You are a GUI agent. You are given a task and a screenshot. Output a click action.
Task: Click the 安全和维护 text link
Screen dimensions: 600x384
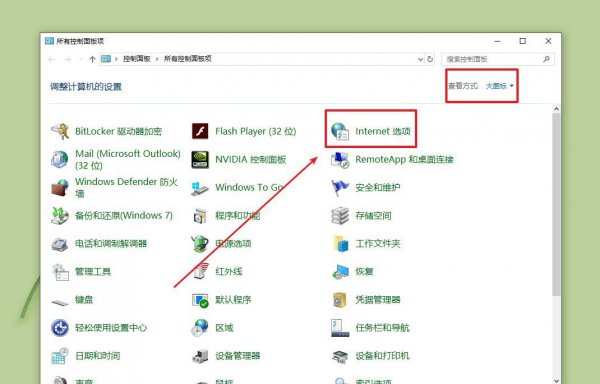pos(378,187)
